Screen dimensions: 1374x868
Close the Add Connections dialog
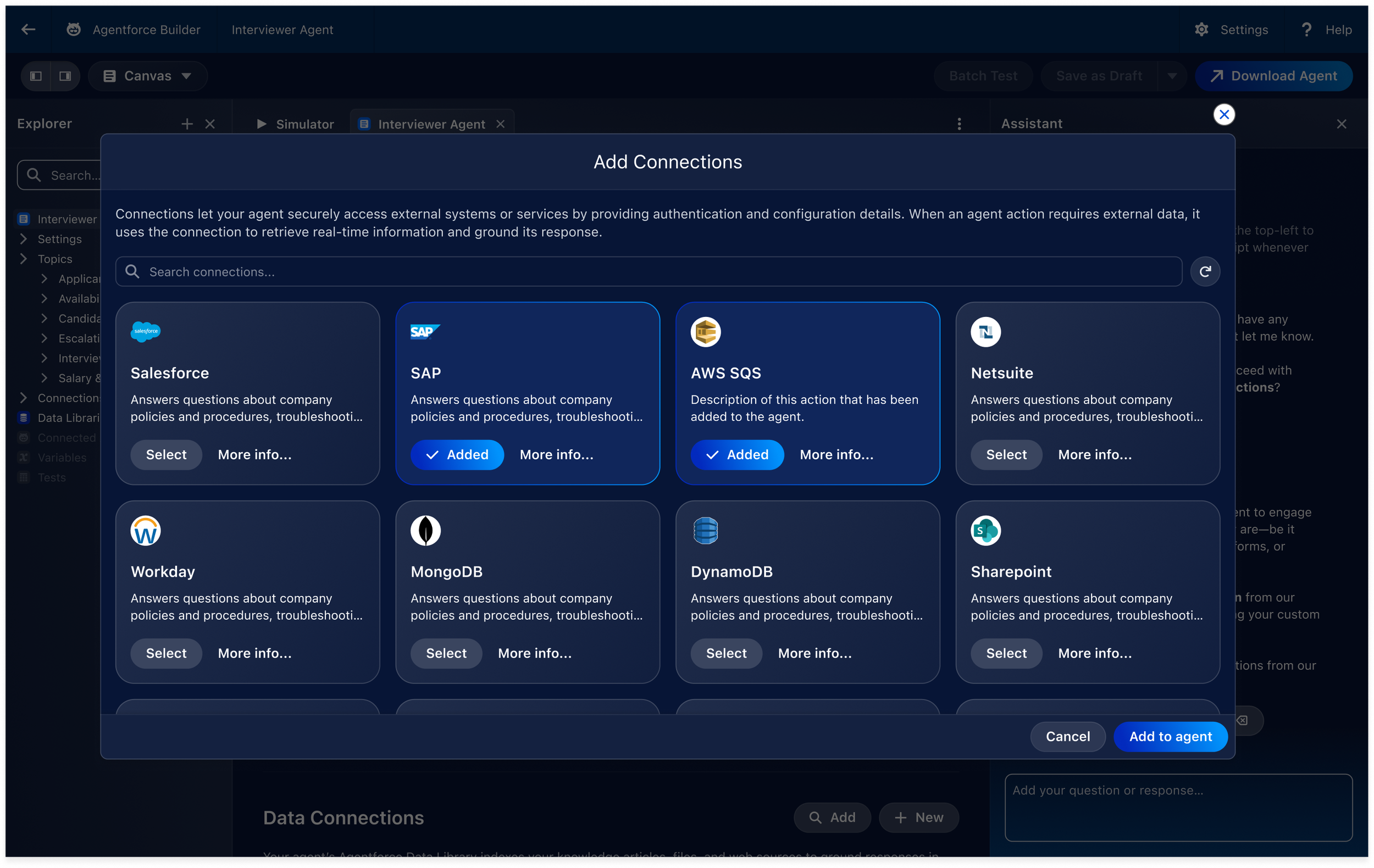point(1224,115)
